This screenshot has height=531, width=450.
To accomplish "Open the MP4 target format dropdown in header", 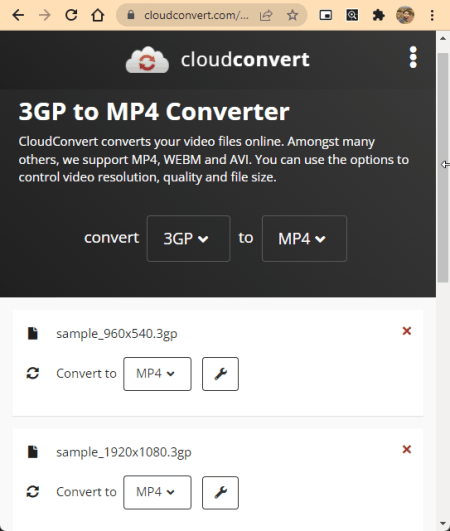I will [x=304, y=238].
